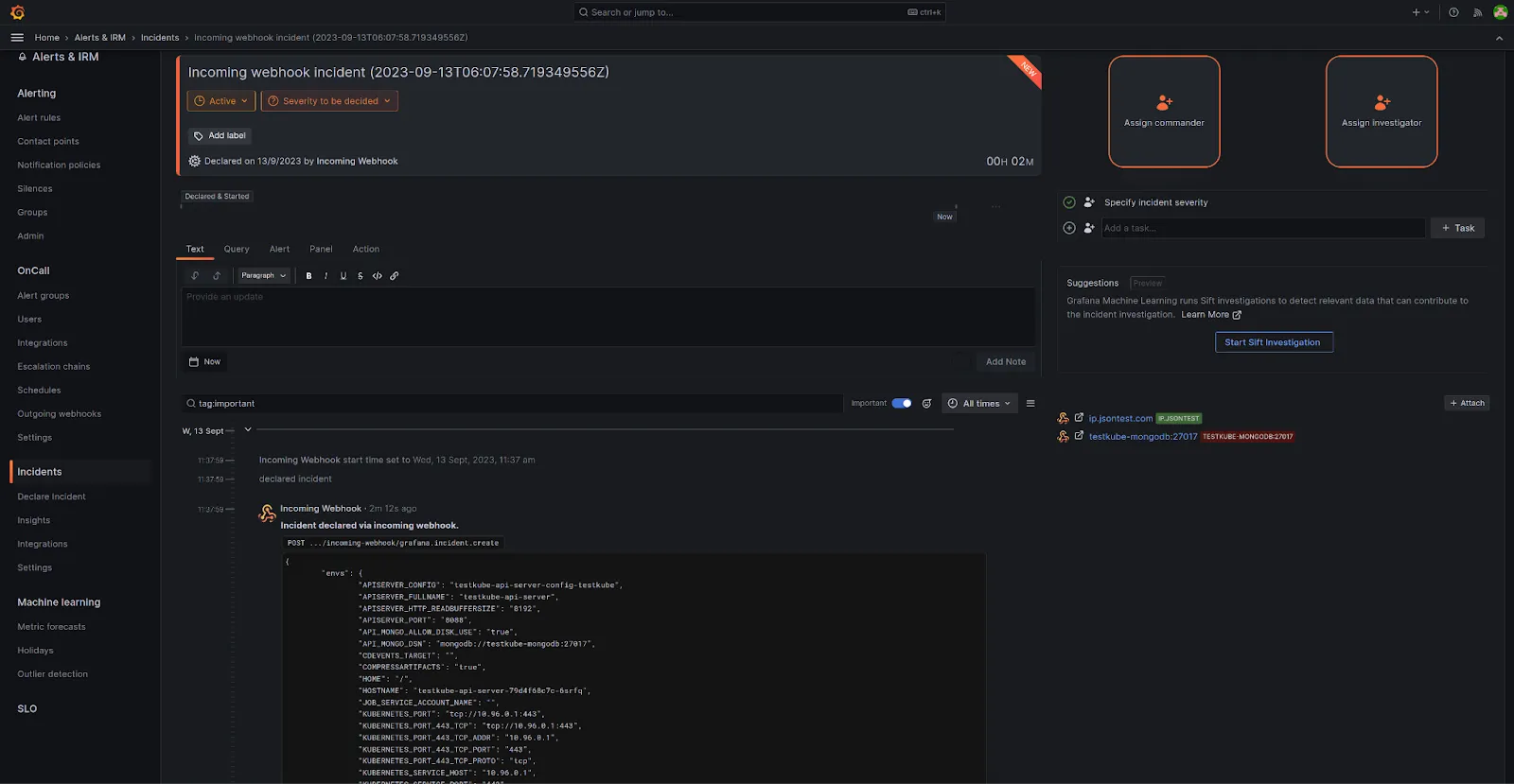Toggle the Important filter switch

[x=902, y=404]
